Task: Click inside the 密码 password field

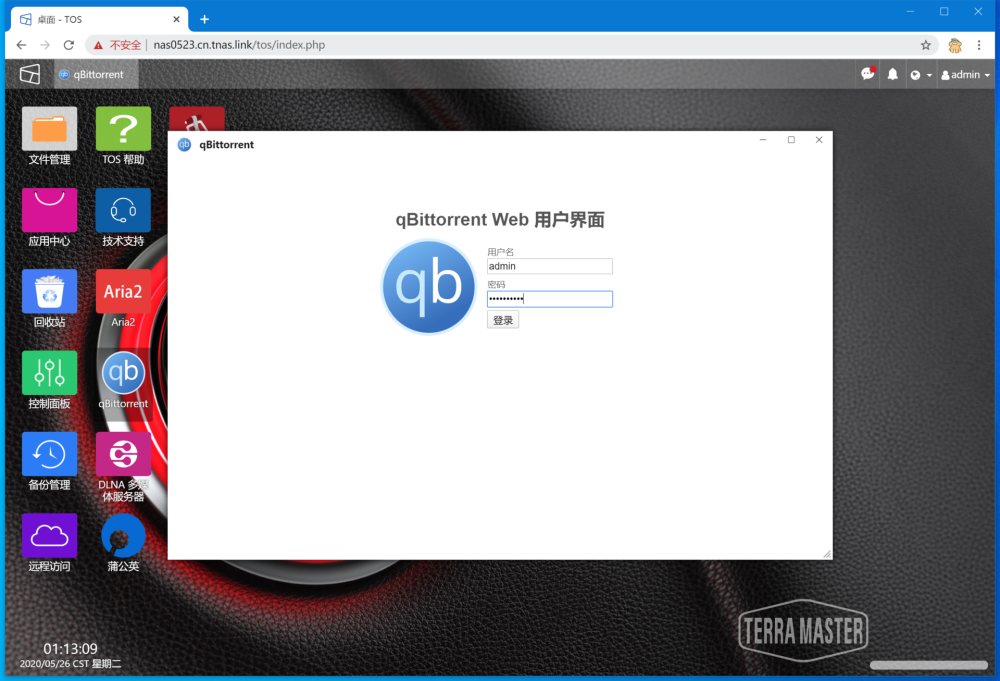Action: click(x=549, y=299)
